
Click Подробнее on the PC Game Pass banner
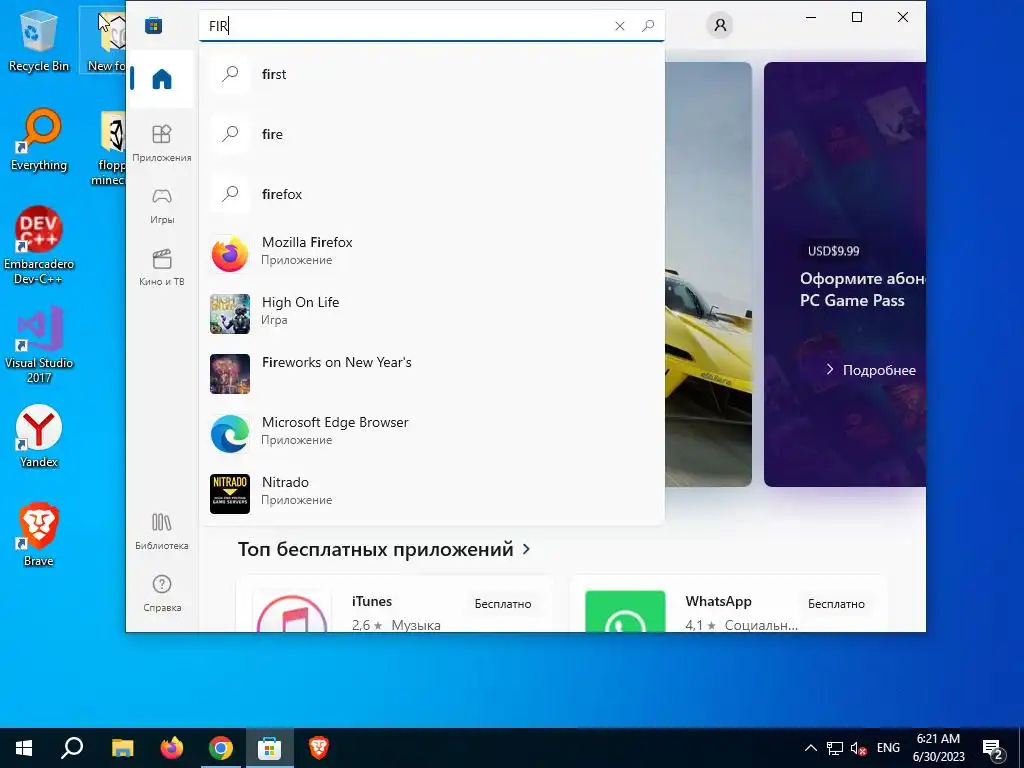(871, 370)
